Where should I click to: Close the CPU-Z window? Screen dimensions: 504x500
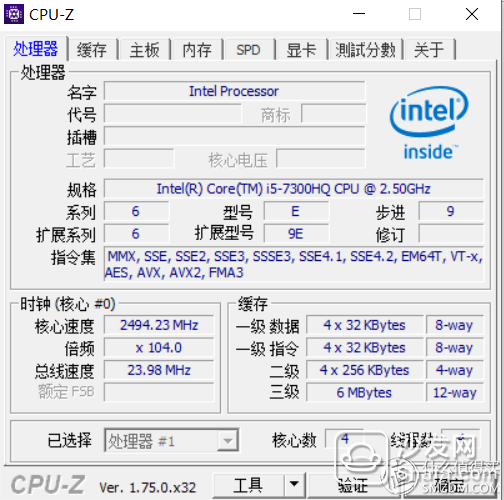(472, 14)
